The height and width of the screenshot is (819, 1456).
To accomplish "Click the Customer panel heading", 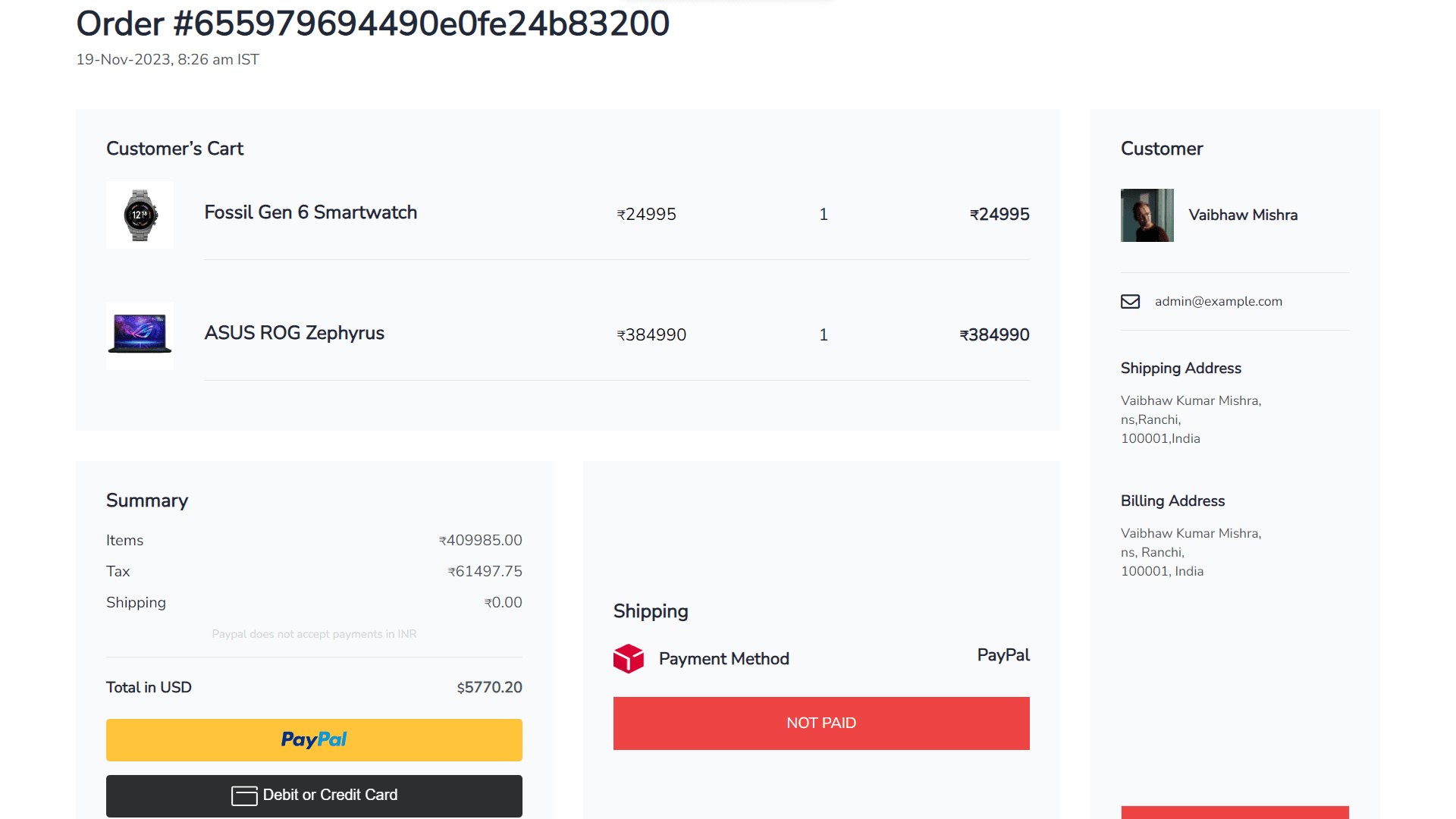I will [1162, 149].
